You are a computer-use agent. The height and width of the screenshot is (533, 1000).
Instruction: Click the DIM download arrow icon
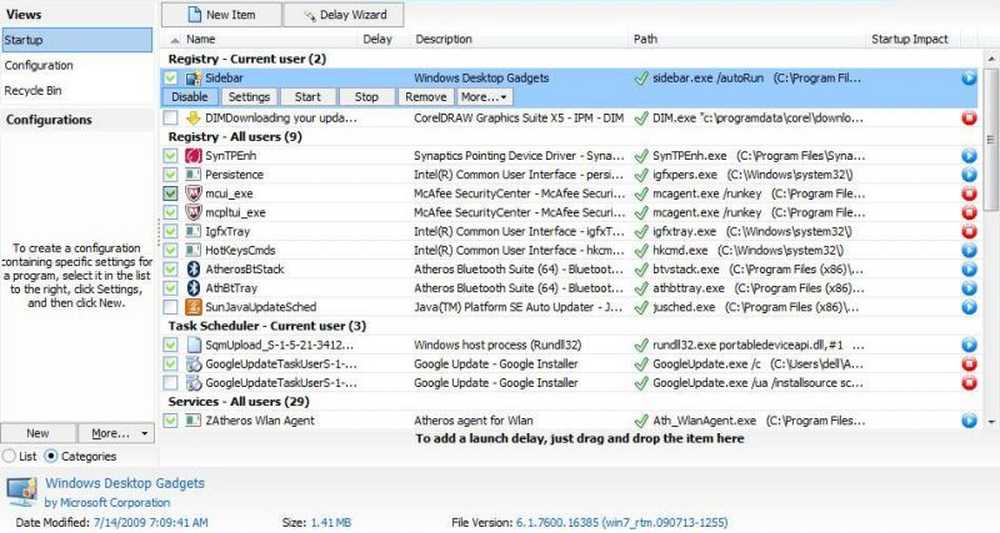[x=193, y=118]
